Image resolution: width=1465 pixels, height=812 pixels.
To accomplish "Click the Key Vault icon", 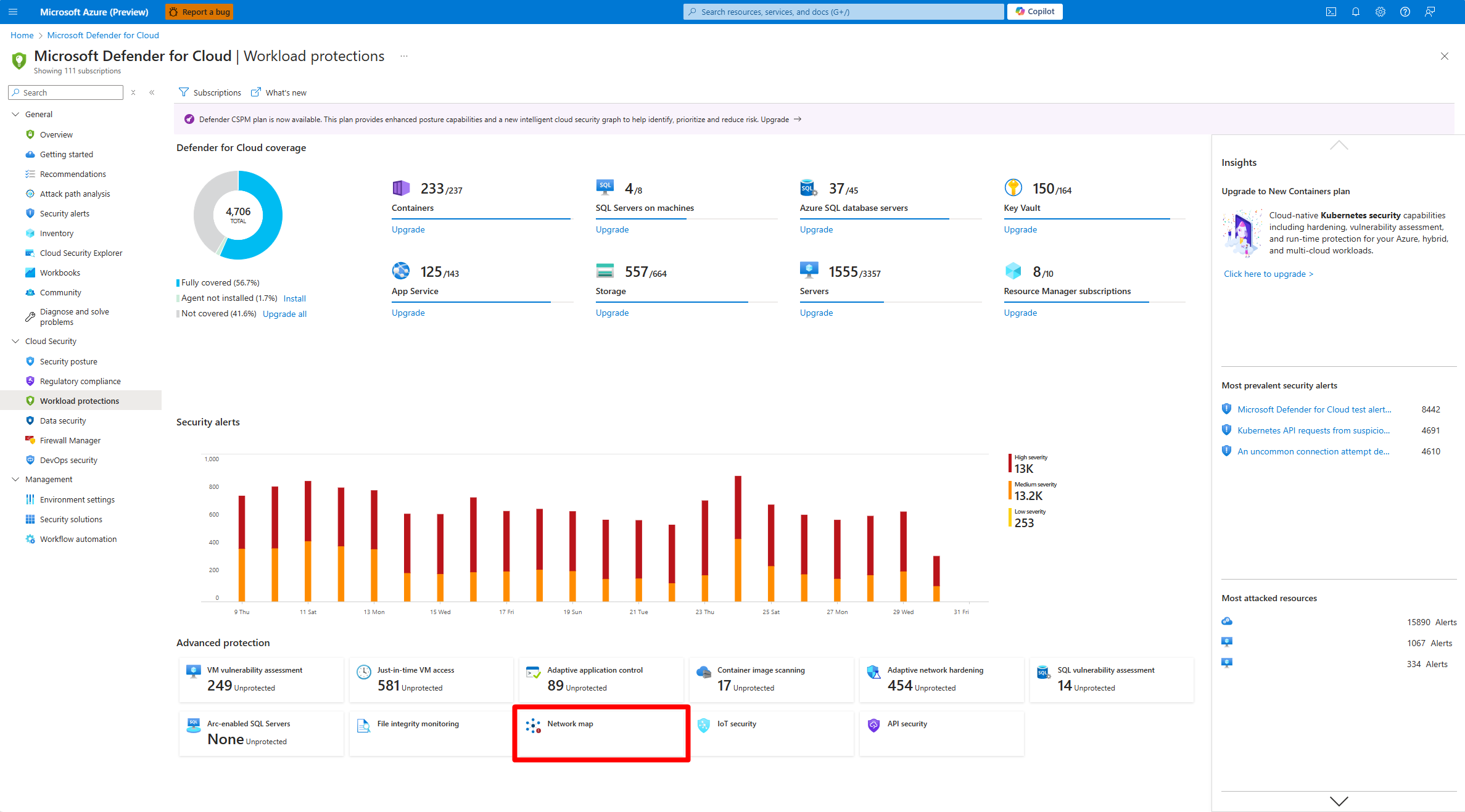I will 1013,187.
